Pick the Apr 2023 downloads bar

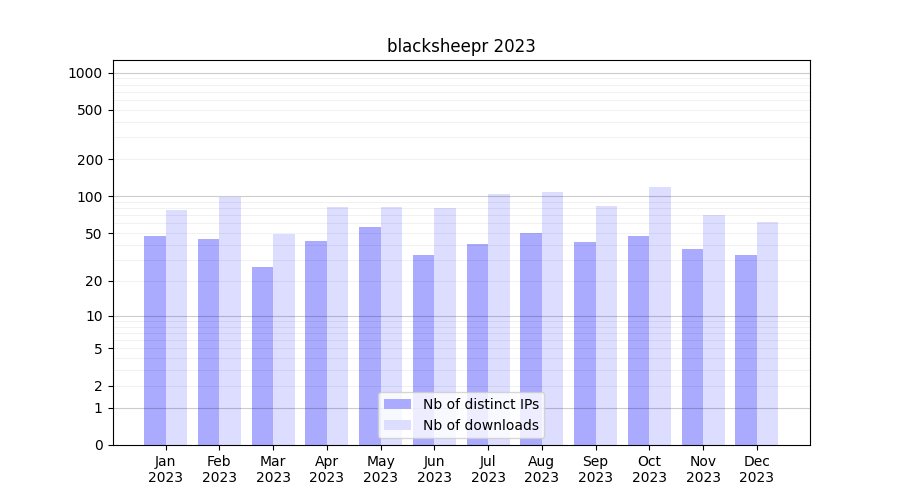pos(338,325)
